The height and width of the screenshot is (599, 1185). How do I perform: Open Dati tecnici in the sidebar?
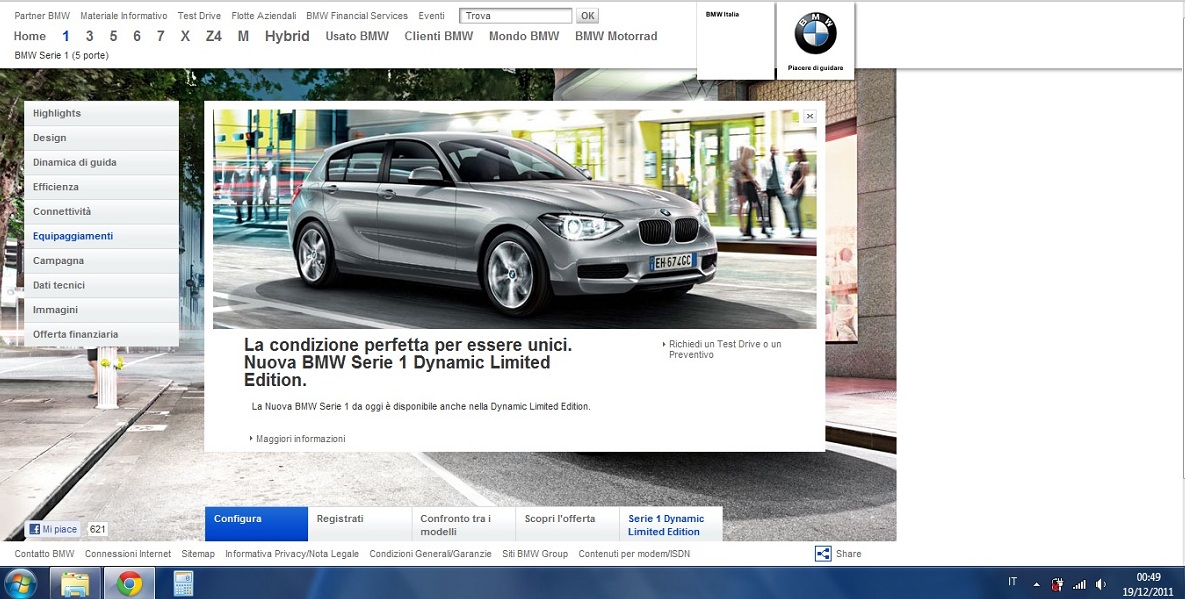[101, 285]
